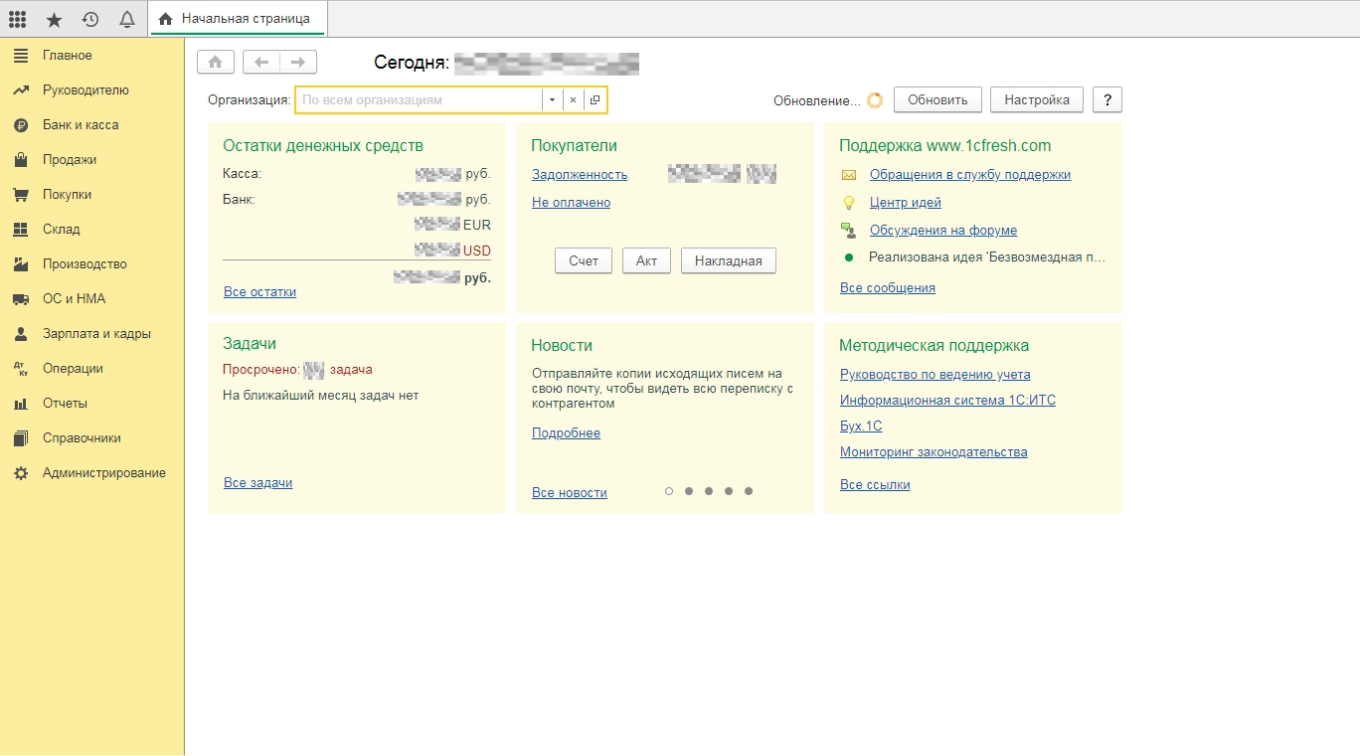This screenshot has height=756, width=1360.
Task: Open Favorites star icon
Action: click(x=54, y=19)
